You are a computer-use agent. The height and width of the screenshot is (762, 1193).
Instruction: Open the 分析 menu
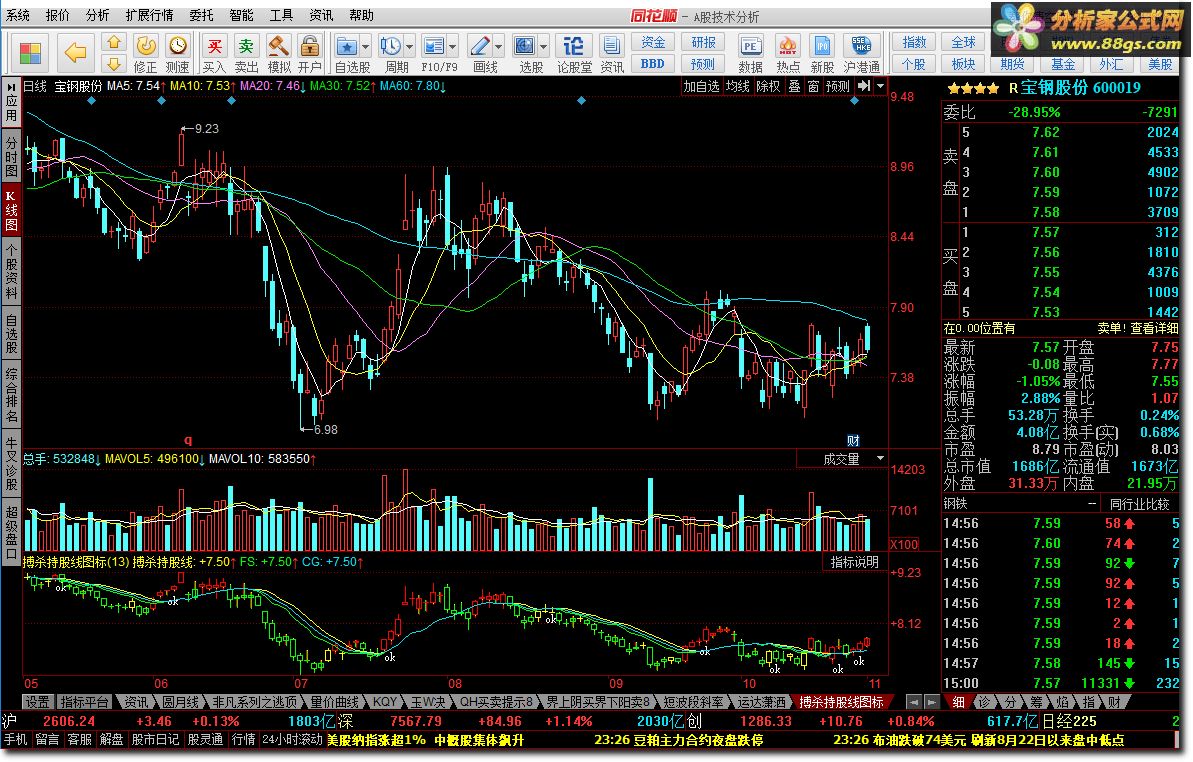[x=97, y=14]
